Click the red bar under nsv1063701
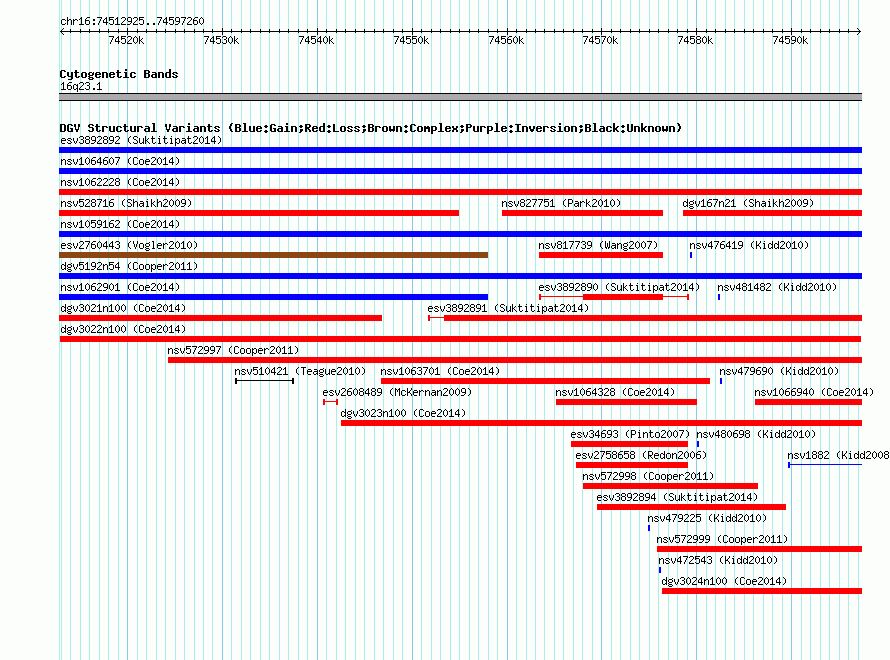The image size is (890, 660). pos(545,381)
